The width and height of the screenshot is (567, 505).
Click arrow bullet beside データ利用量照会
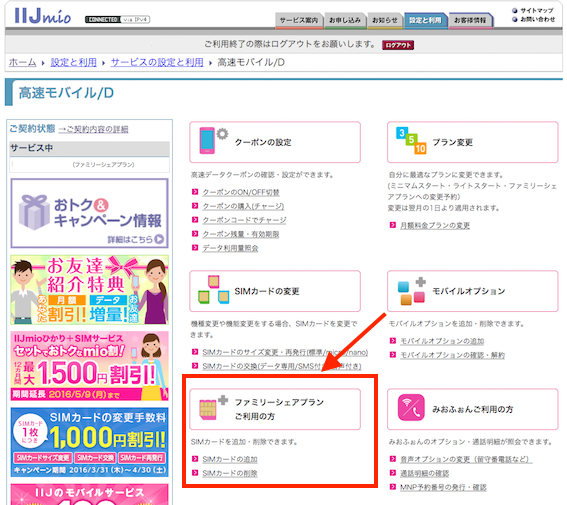click(195, 248)
